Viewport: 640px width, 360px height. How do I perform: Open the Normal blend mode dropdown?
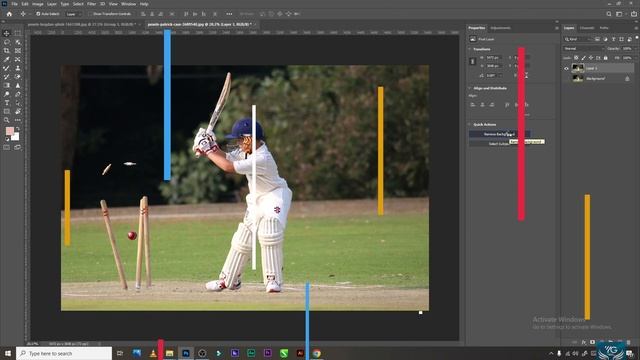click(583, 49)
